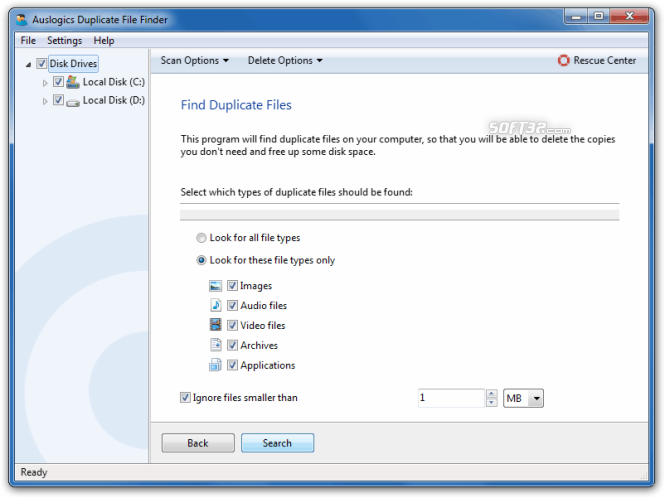Click the Rescue Center lifebuoy icon
This screenshot has height=498, width=665.
coord(564,61)
